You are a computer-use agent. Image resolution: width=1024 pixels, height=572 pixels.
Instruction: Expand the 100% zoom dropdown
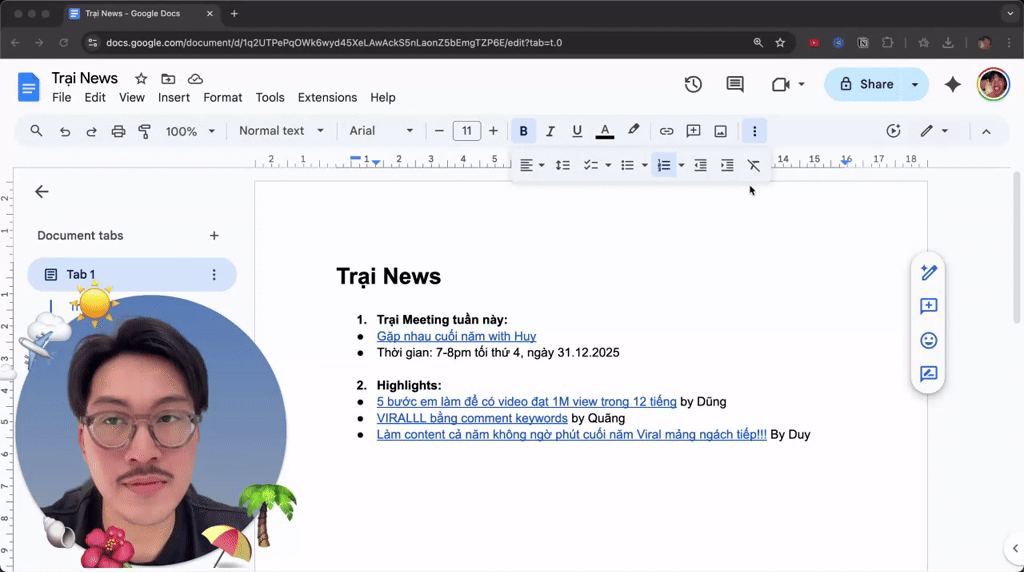coord(190,131)
